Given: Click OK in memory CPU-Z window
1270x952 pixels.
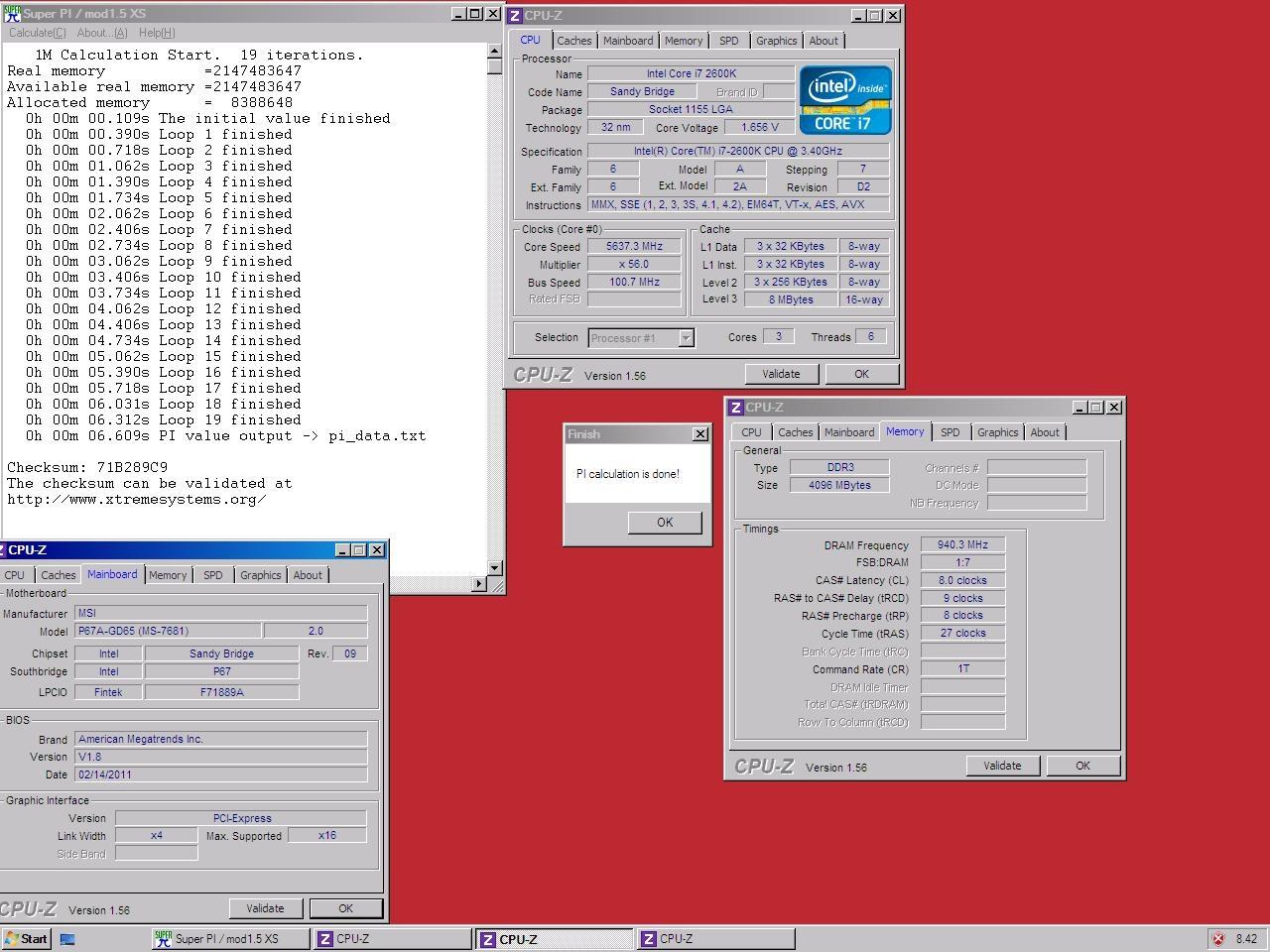Looking at the screenshot, I should (1082, 766).
